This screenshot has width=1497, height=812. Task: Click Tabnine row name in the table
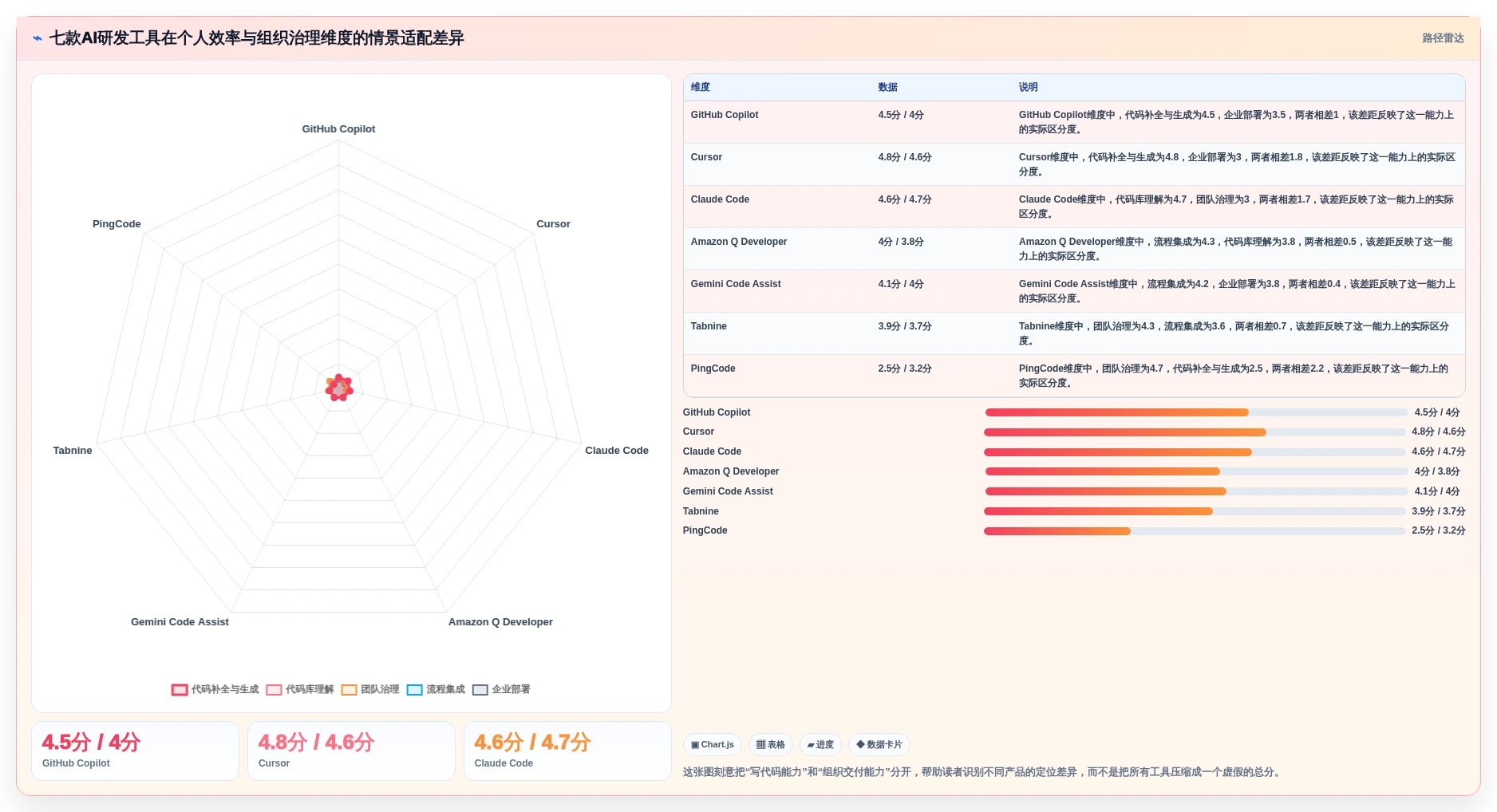(x=709, y=326)
